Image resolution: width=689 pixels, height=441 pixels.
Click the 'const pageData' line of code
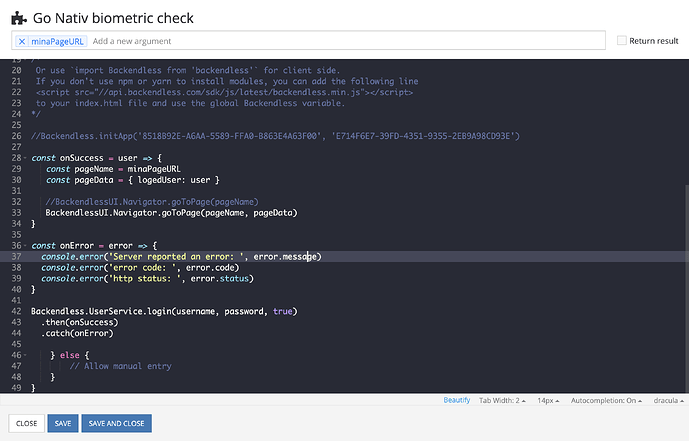point(132,180)
